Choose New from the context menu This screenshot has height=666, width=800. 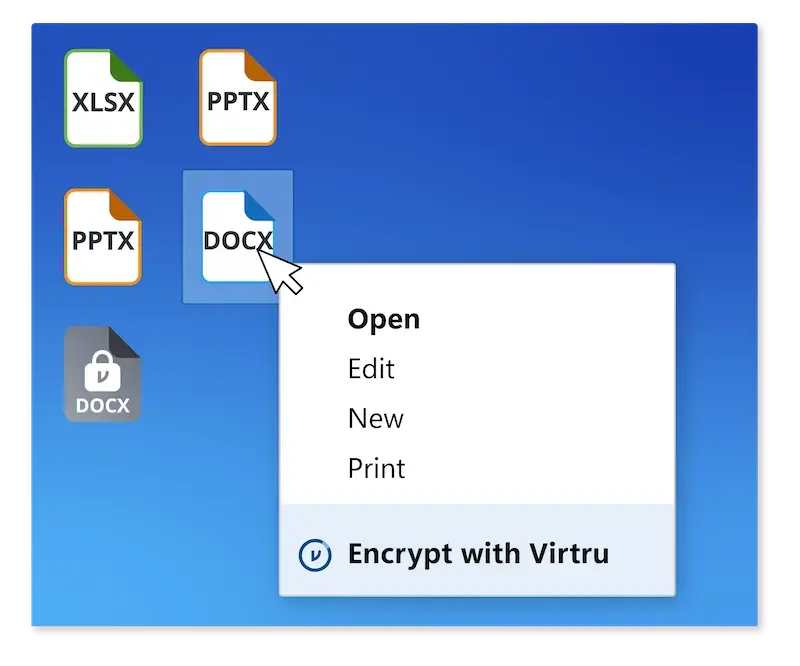(x=376, y=418)
